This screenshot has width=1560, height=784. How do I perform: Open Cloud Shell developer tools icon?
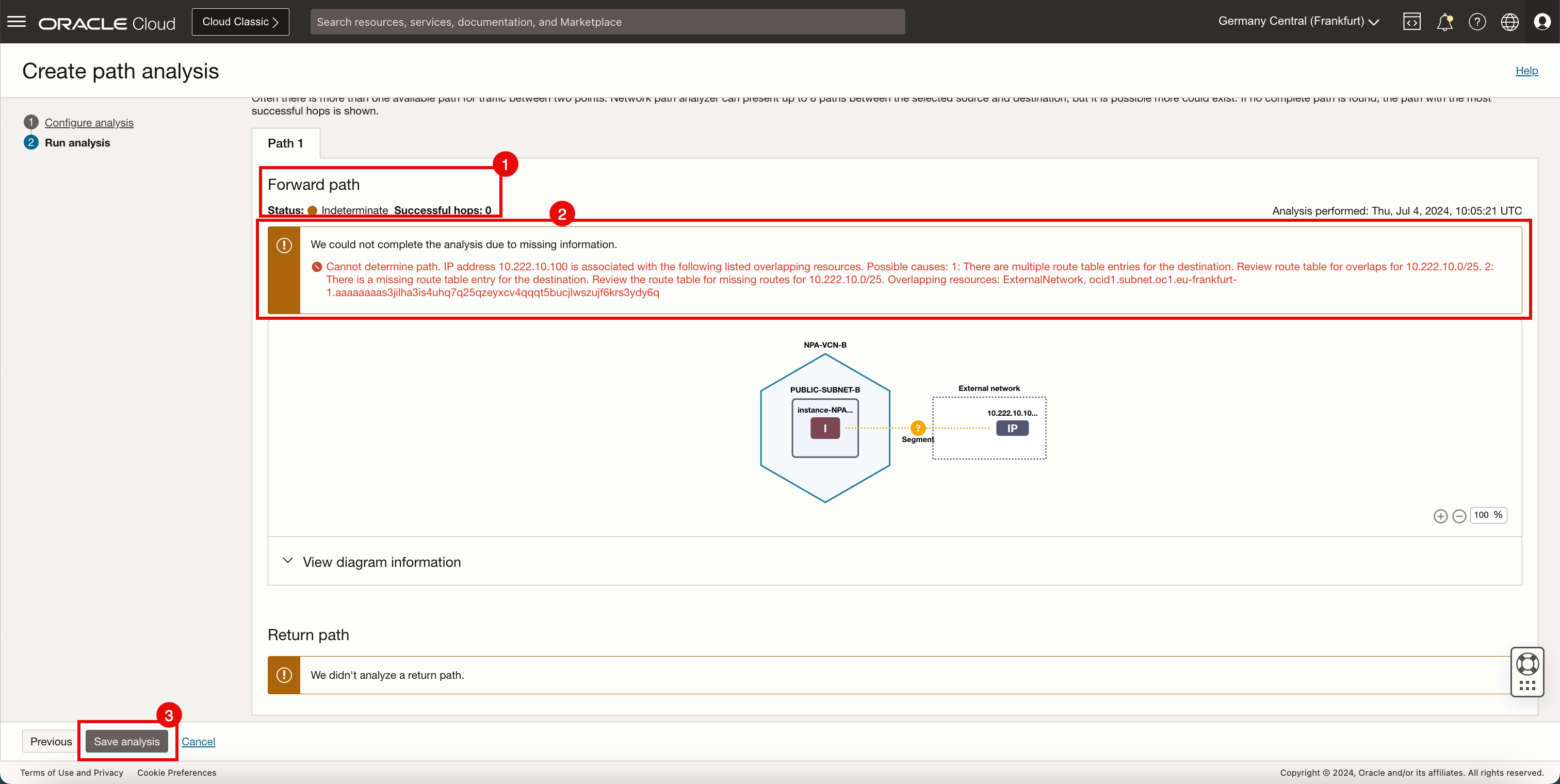click(x=1411, y=22)
